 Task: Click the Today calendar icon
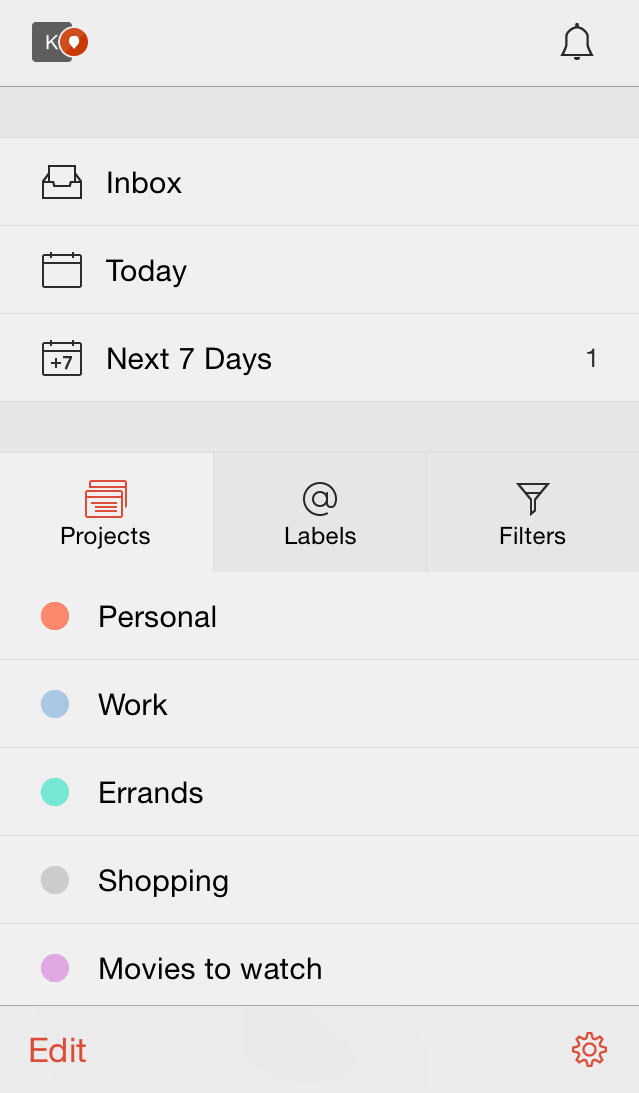point(62,270)
